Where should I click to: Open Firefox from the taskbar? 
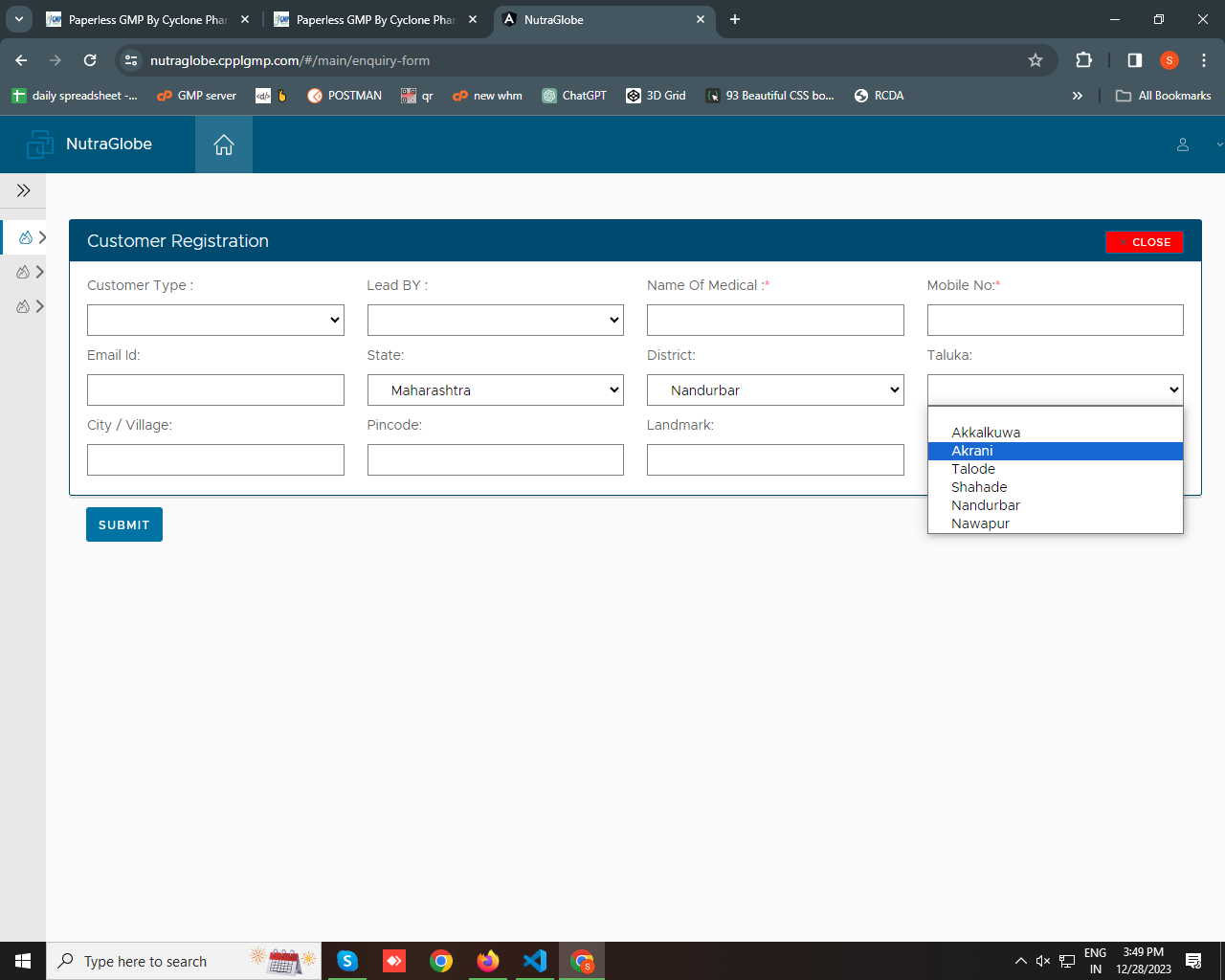pyautogui.click(x=488, y=961)
